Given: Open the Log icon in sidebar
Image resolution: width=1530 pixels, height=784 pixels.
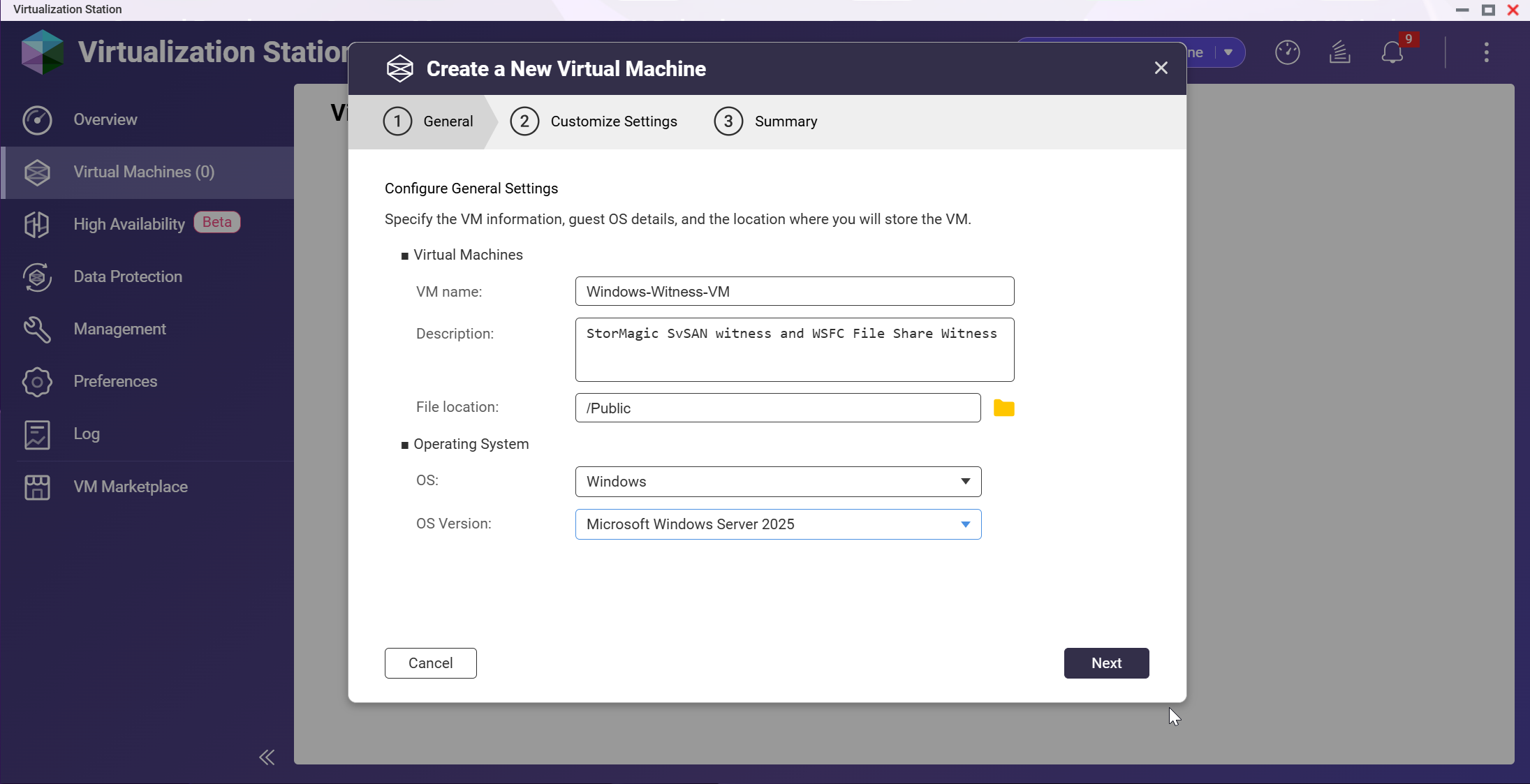Looking at the screenshot, I should click(37, 434).
